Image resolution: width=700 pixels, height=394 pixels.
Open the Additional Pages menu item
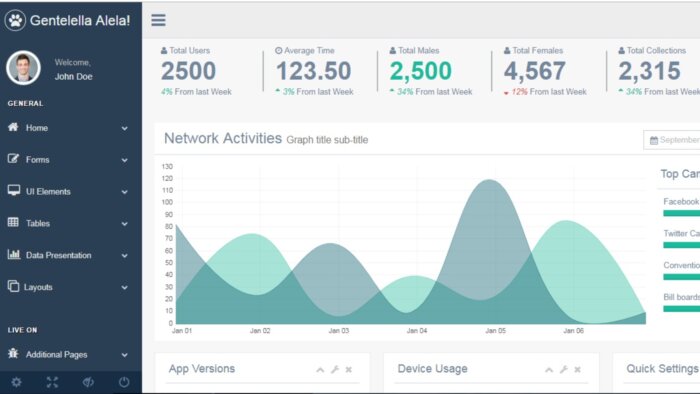pos(71,355)
